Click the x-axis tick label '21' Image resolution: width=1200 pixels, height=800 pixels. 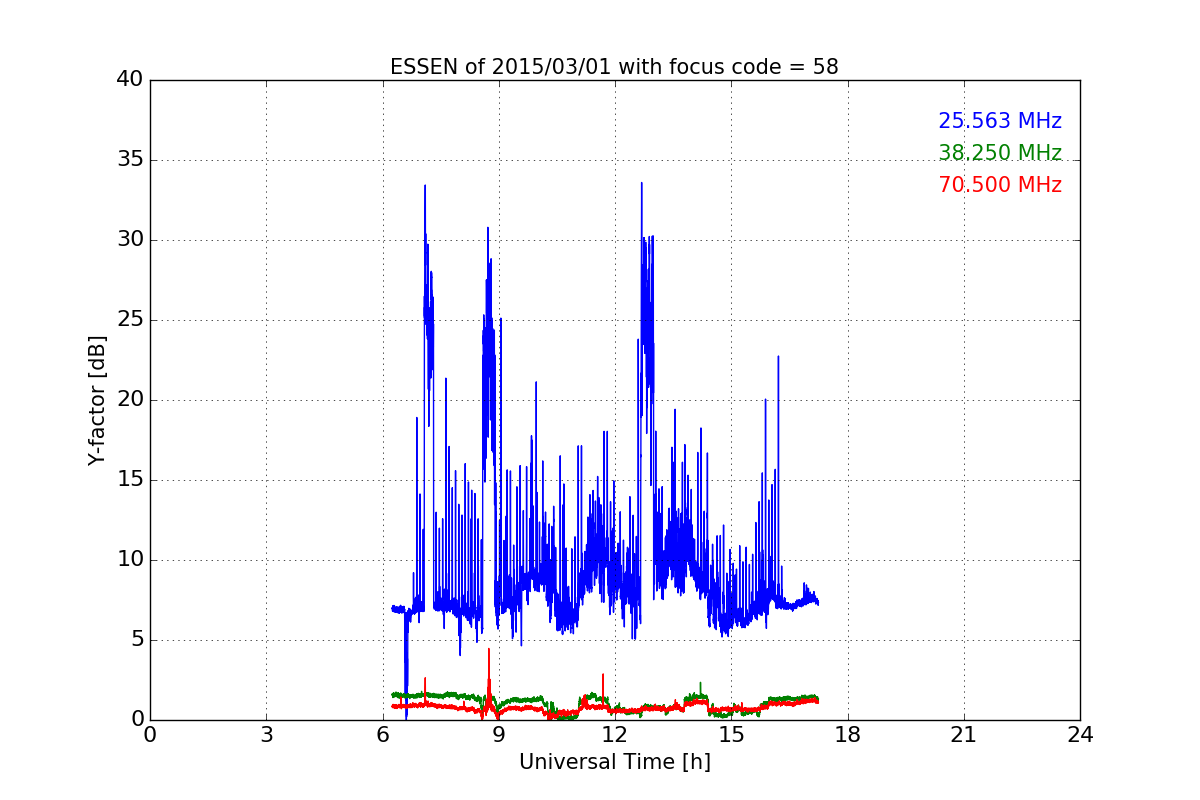coord(964,735)
